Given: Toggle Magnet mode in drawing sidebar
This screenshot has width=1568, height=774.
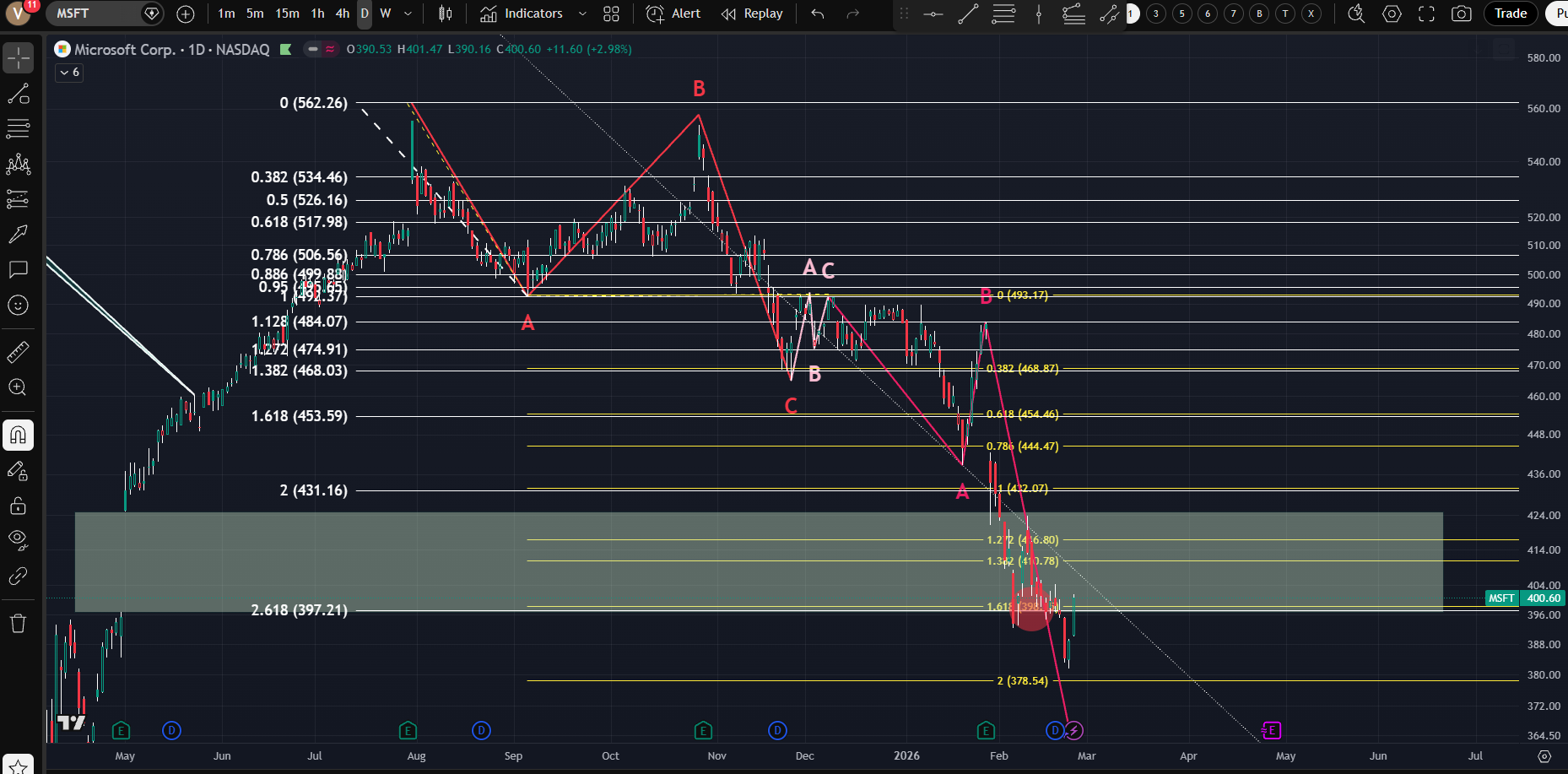Looking at the screenshot, I should click(x=18, y=436).
